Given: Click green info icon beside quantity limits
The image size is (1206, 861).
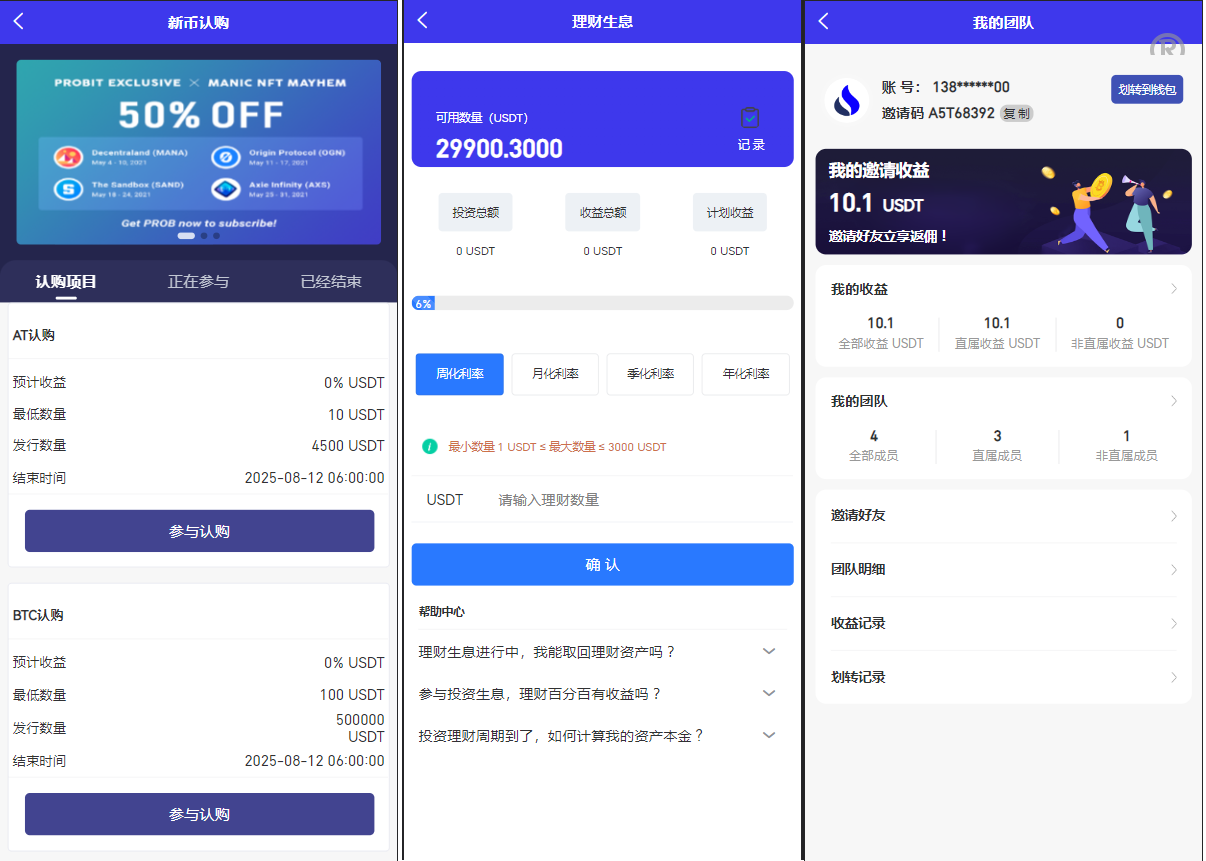Looking at the screenshot, I should click(430, 446).
